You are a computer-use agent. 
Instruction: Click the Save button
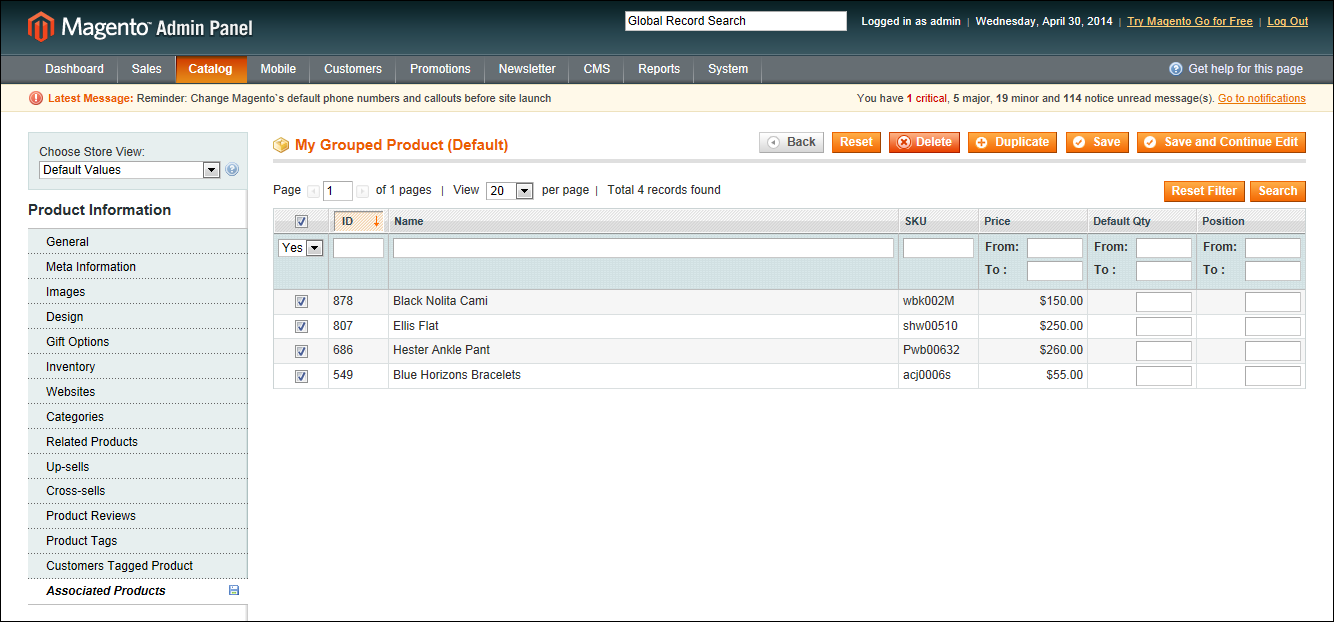point(1097,142)
